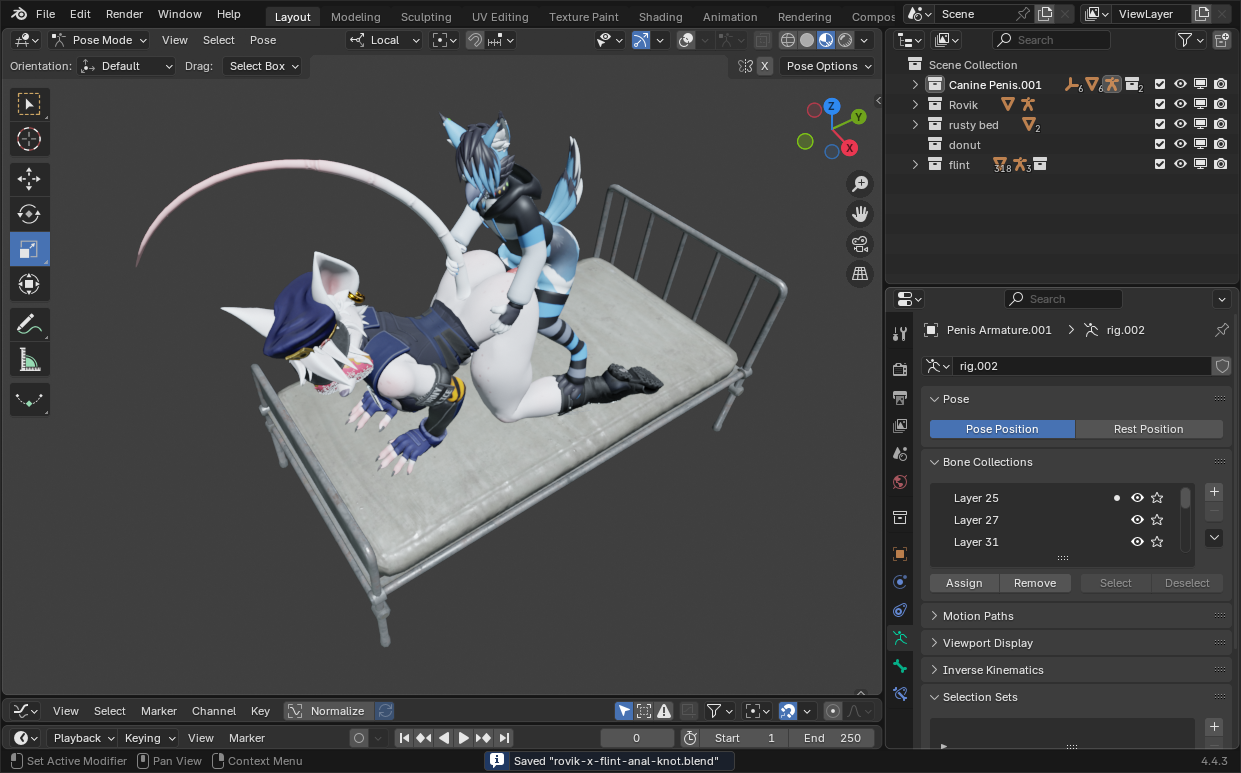Click Remove under Bone Collections
Screen dimensions: 1241x773
coord(1035,583)
